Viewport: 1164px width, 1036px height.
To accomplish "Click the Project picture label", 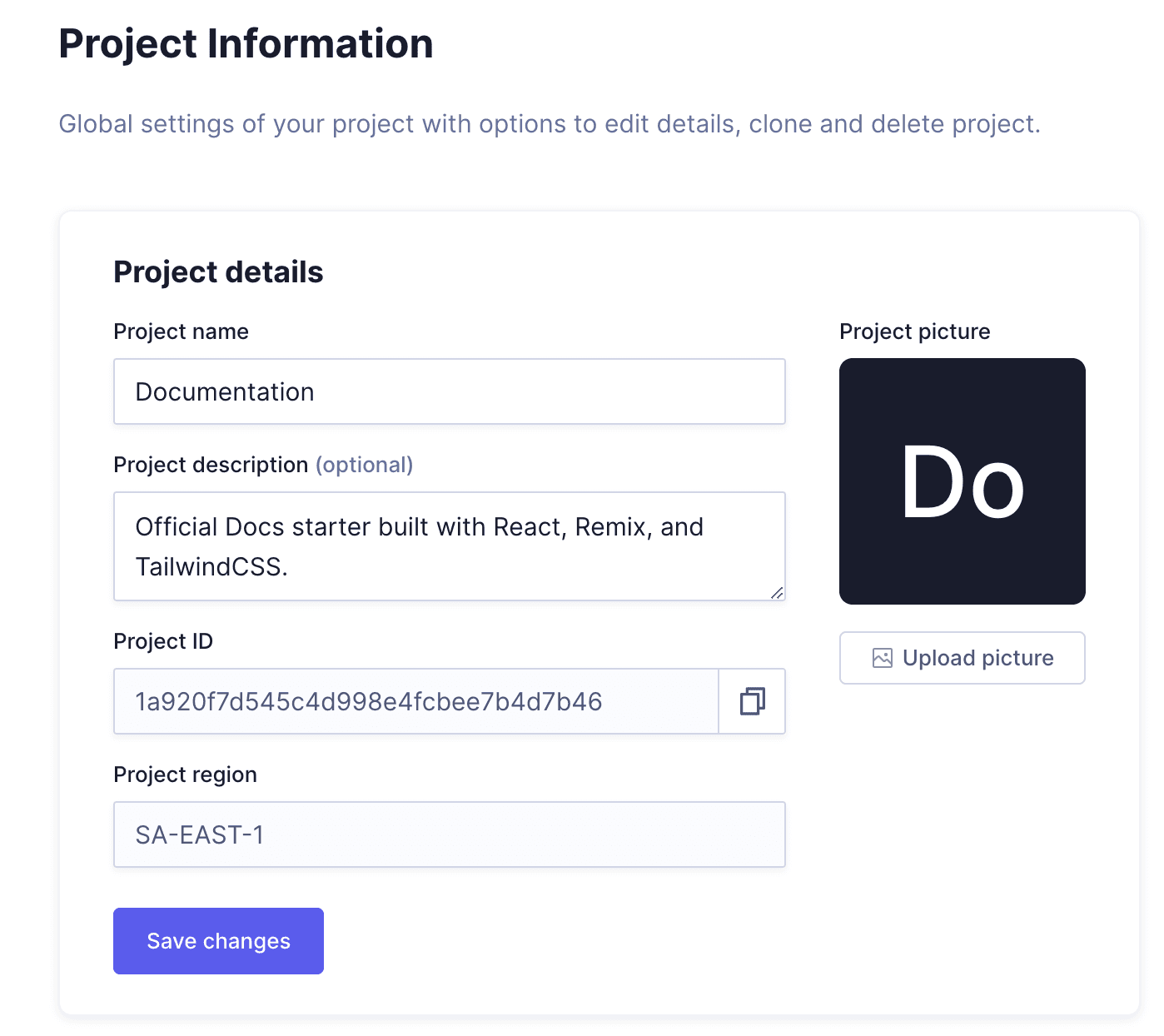I will pyautogui.click(x=914, y=331).
